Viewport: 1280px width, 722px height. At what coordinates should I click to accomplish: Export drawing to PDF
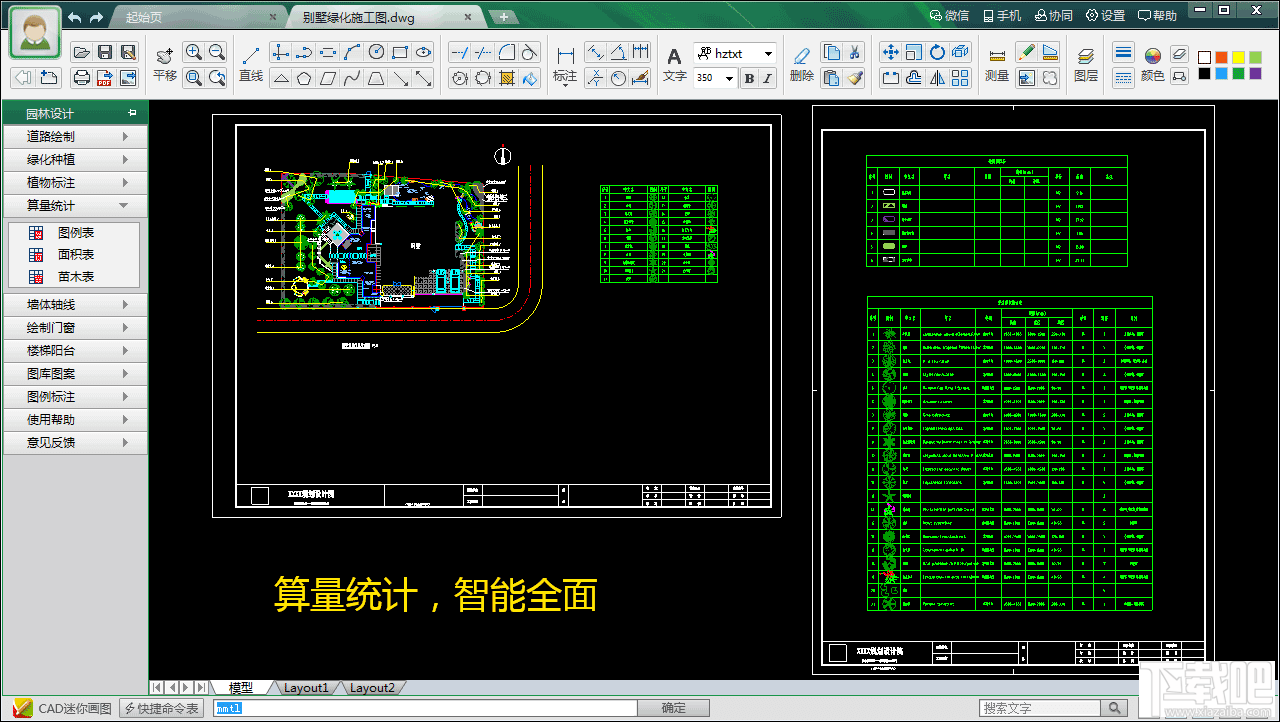click(105, 78)
